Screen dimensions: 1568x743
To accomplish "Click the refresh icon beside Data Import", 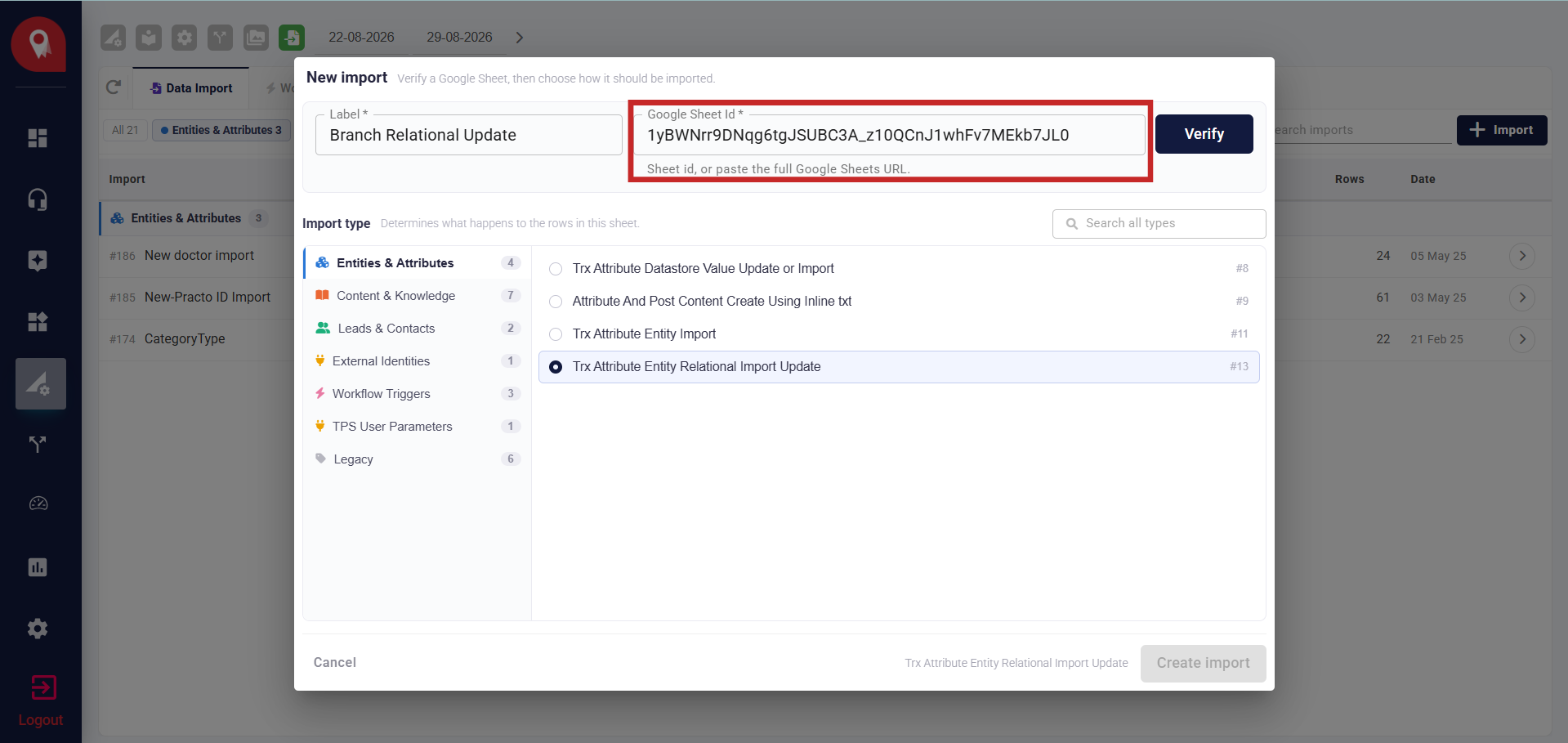I will [114, 87].
